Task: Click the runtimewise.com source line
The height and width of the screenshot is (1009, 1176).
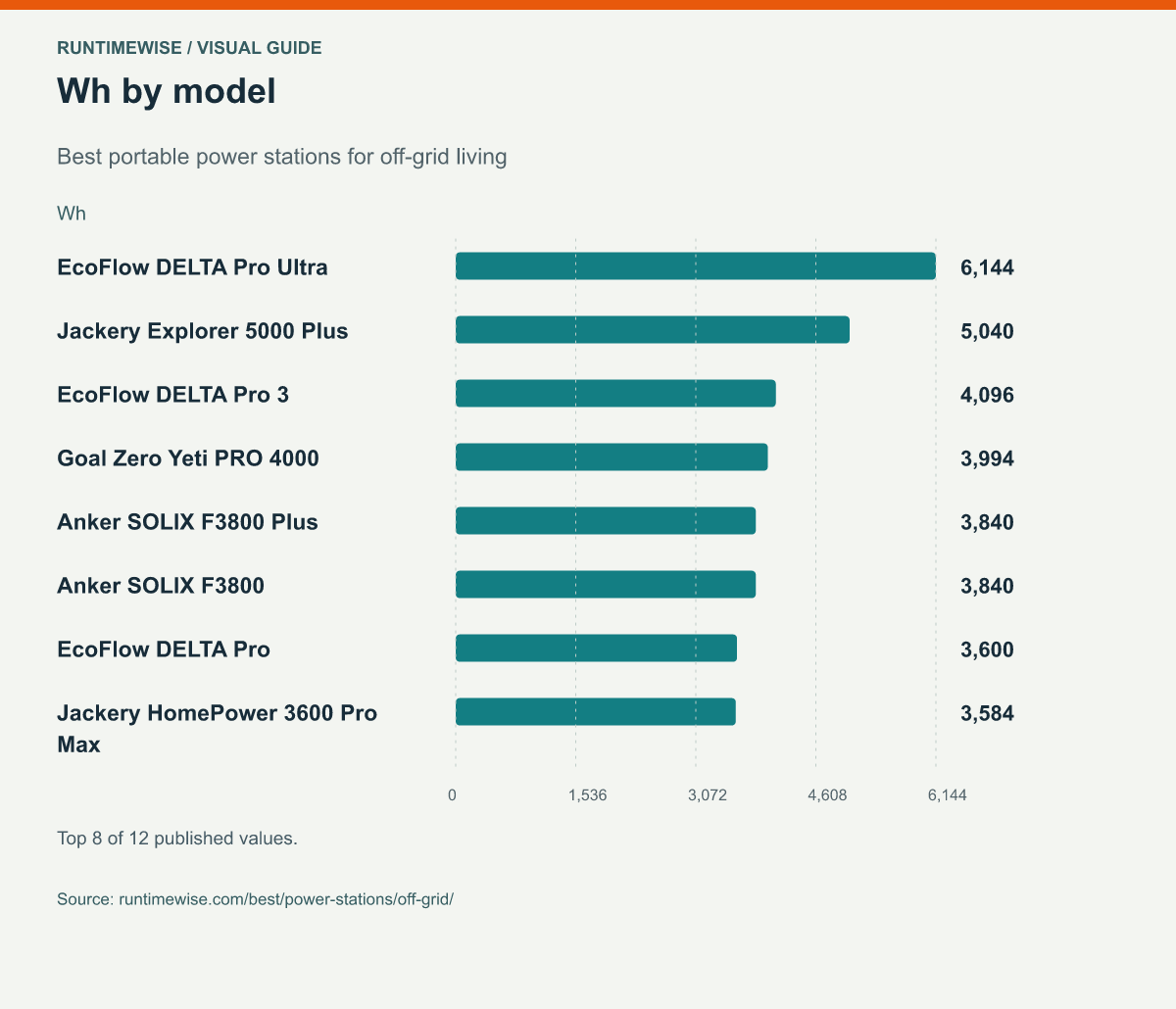Action: pos(256,898)
